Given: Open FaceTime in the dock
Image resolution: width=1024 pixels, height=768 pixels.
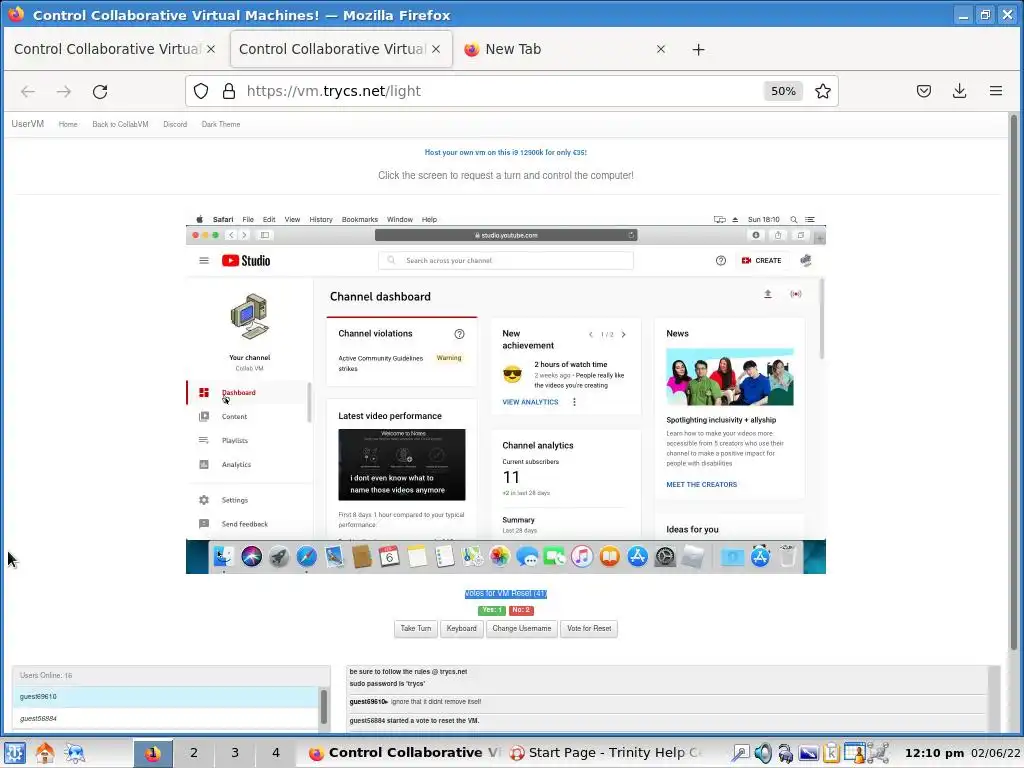Looking at the screenshot, I should (554, 557).
